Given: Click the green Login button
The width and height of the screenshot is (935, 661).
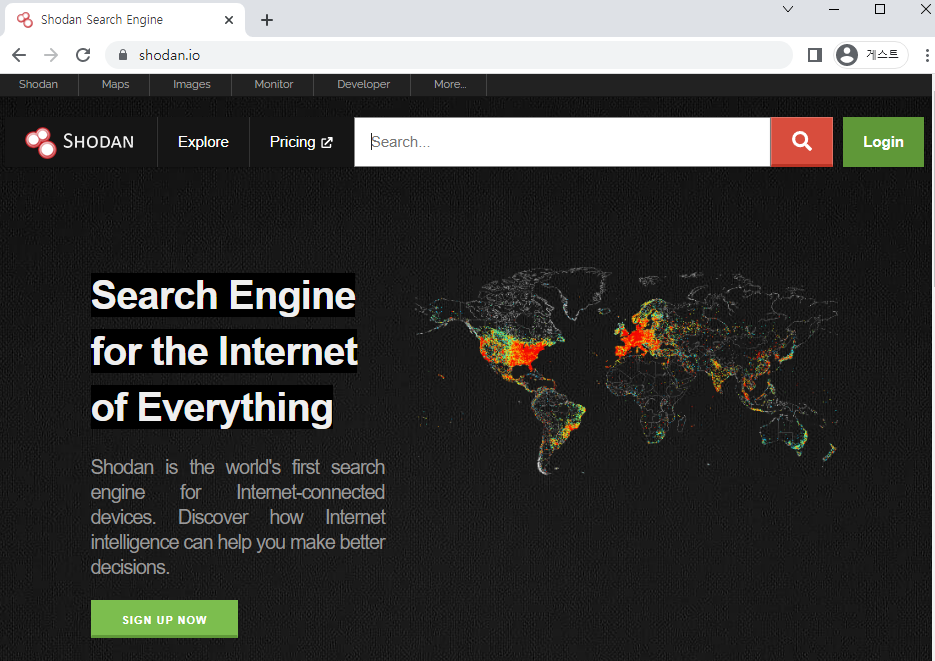Looking at the screenshot, I should (x=883, y=142).
